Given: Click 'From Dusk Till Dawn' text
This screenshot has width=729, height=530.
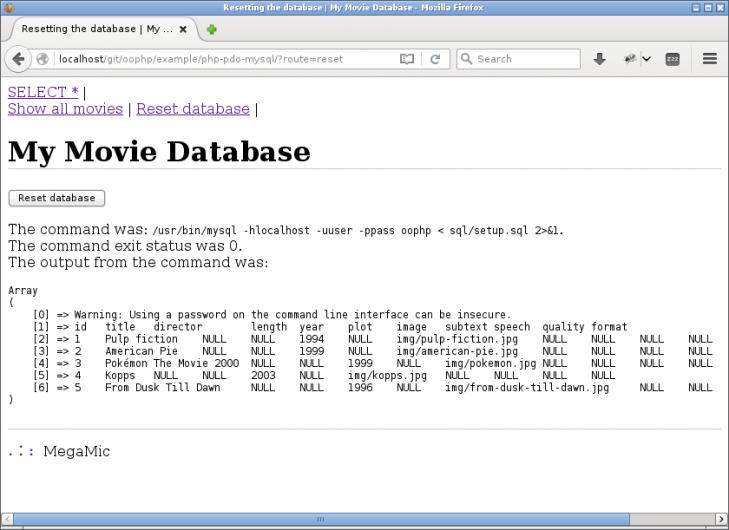Looking at the screenshot, I should point(163,387).
